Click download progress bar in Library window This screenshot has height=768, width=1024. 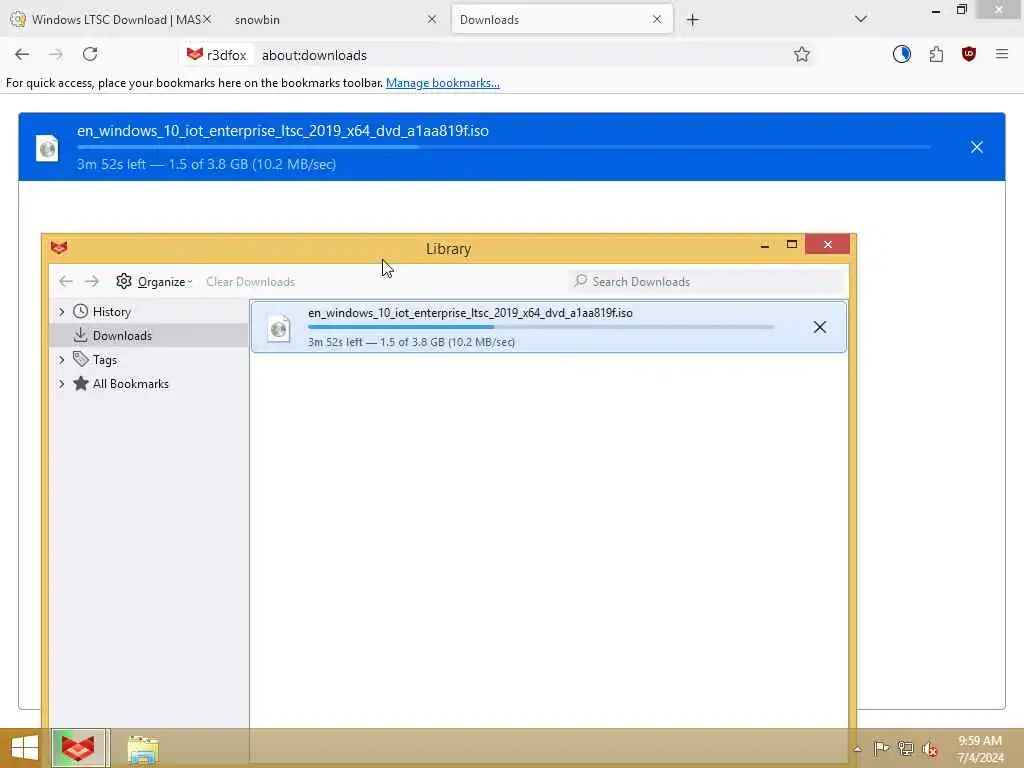click(x=541, y=327)
